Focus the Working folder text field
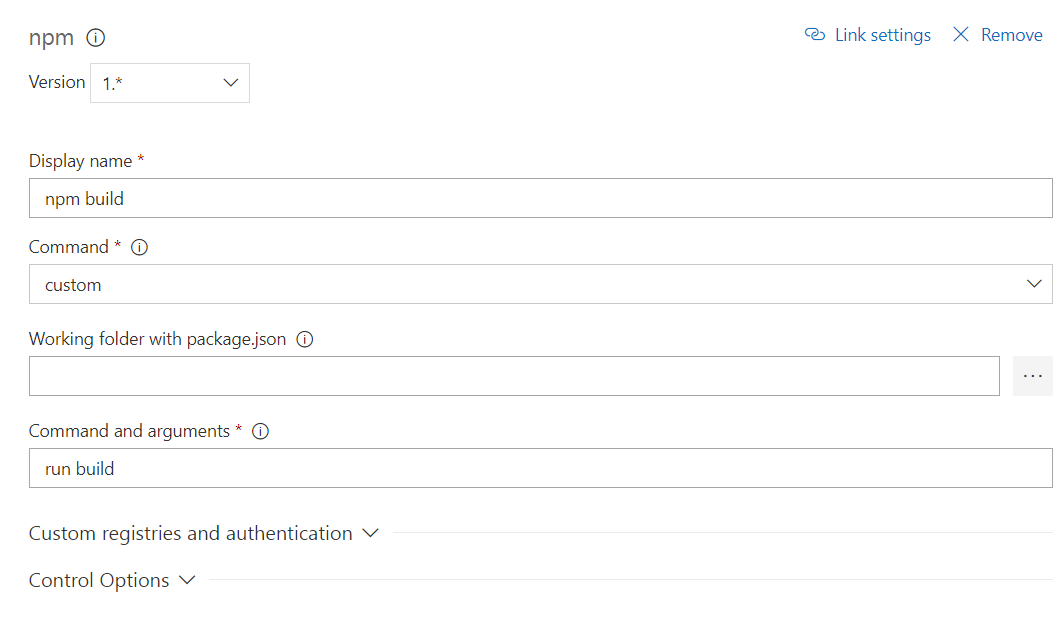This screenshot has height=640, width=1058. [514, 376]
